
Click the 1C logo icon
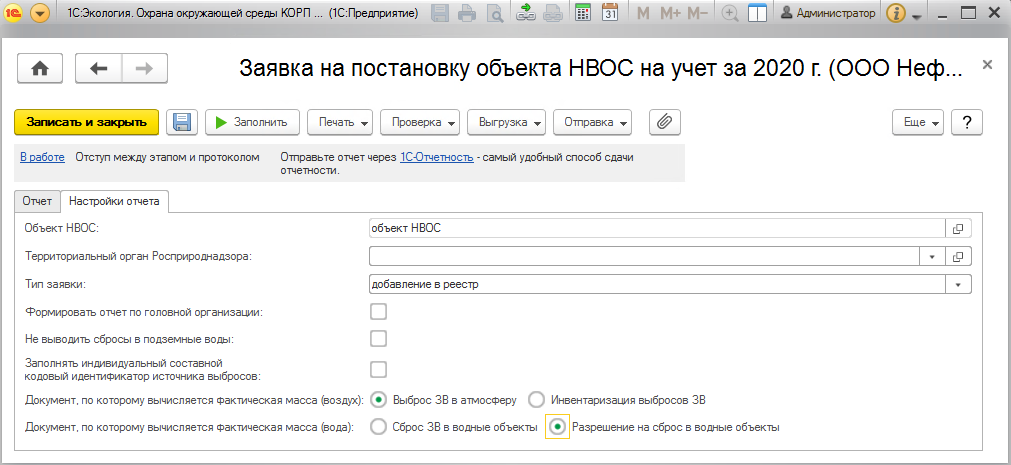[14, 12]
